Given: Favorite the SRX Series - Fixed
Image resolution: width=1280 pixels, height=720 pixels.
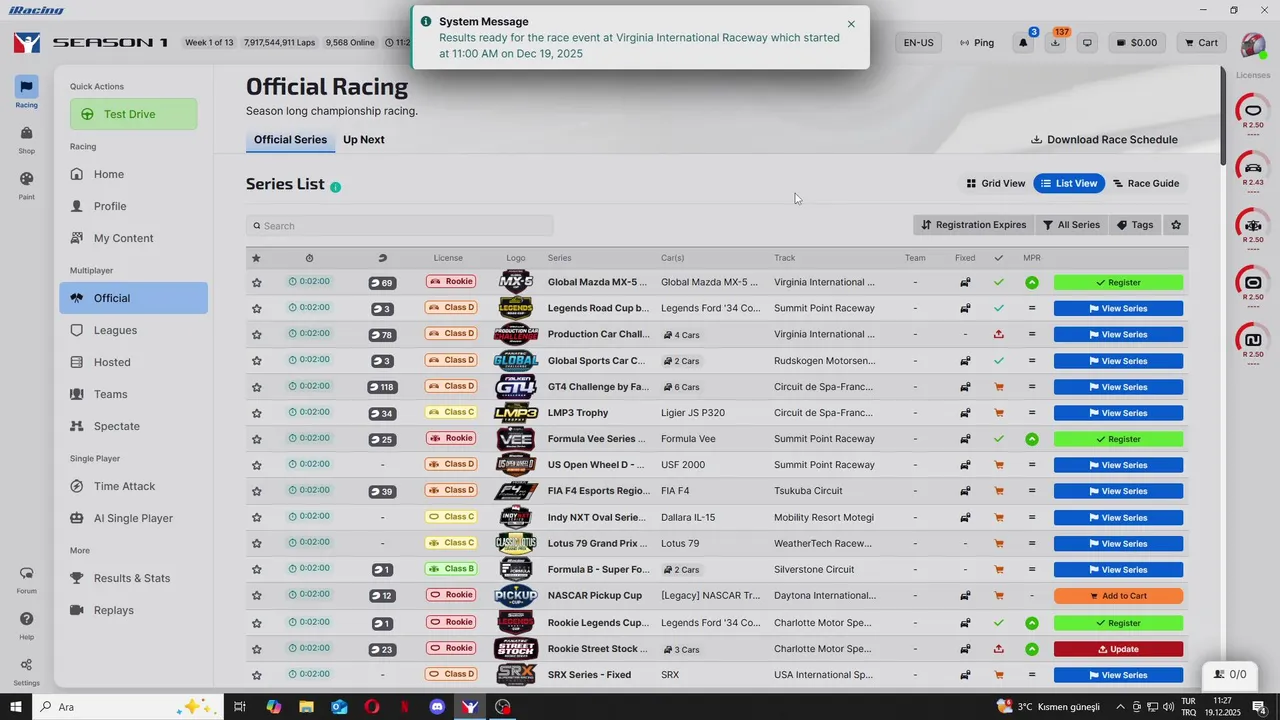Looking at the screenshot, I should 256,675.
